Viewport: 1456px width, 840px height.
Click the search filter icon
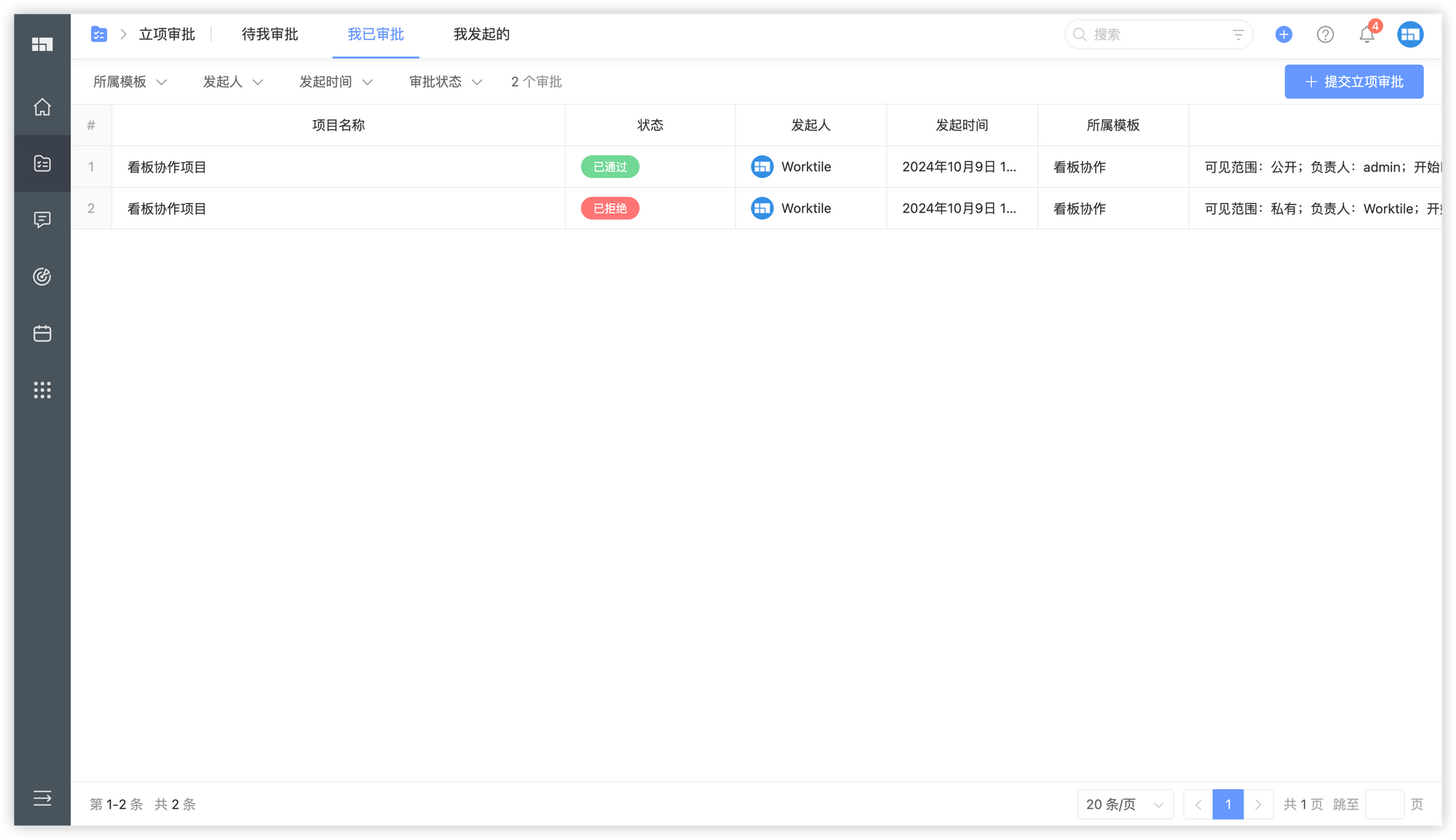(1238, 34)
